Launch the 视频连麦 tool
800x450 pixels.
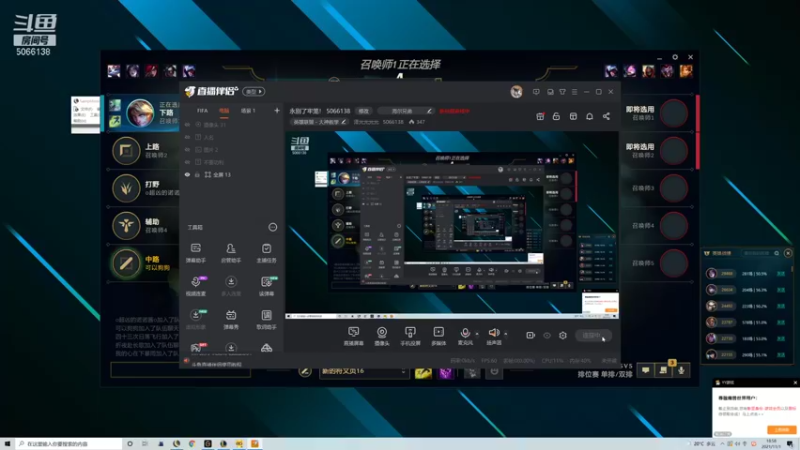(x=195, y=286)
